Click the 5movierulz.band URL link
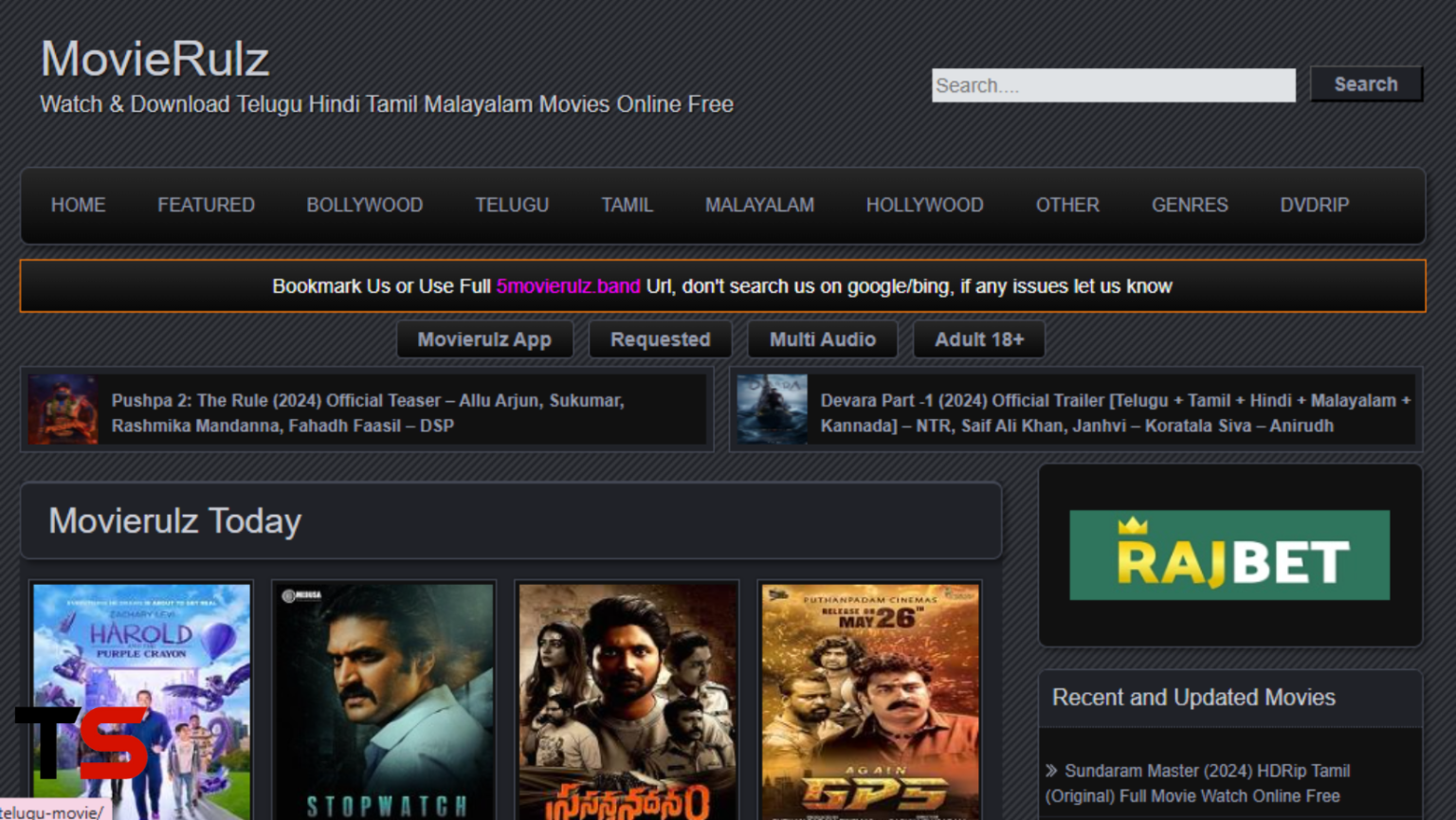 click(568, 286)
